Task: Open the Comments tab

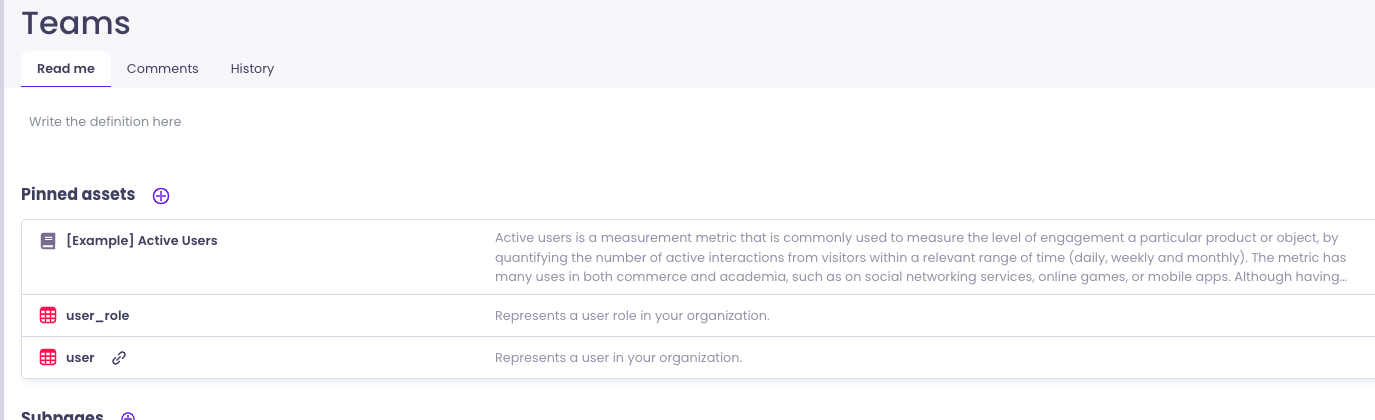Action: point(162,69)
